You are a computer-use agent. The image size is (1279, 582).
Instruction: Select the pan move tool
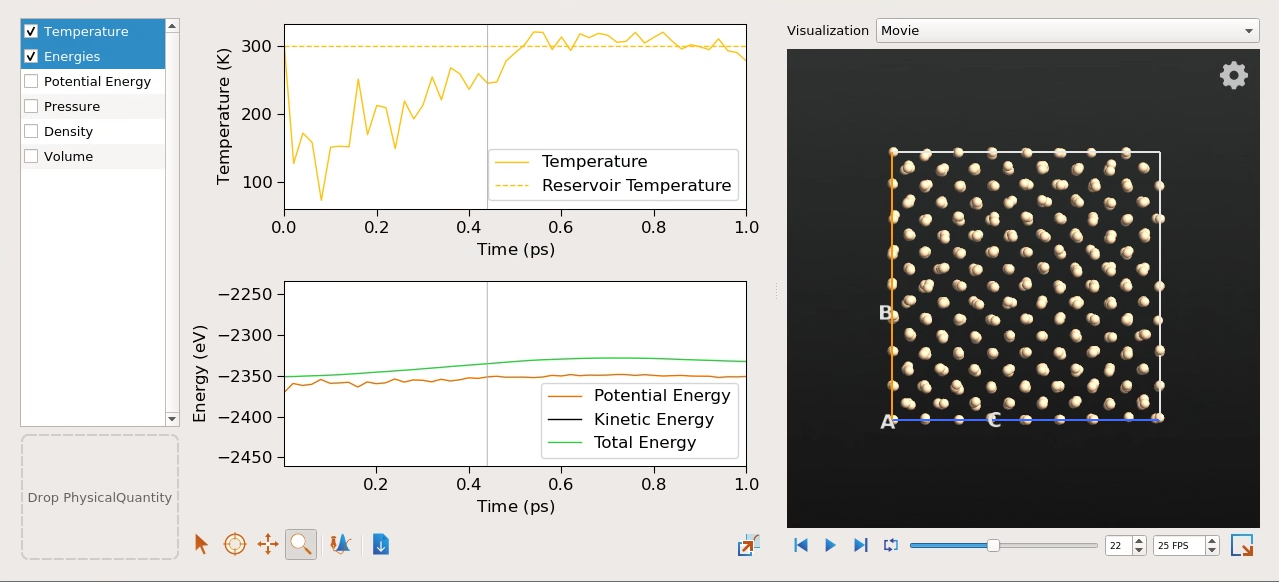tap(267, 544)
